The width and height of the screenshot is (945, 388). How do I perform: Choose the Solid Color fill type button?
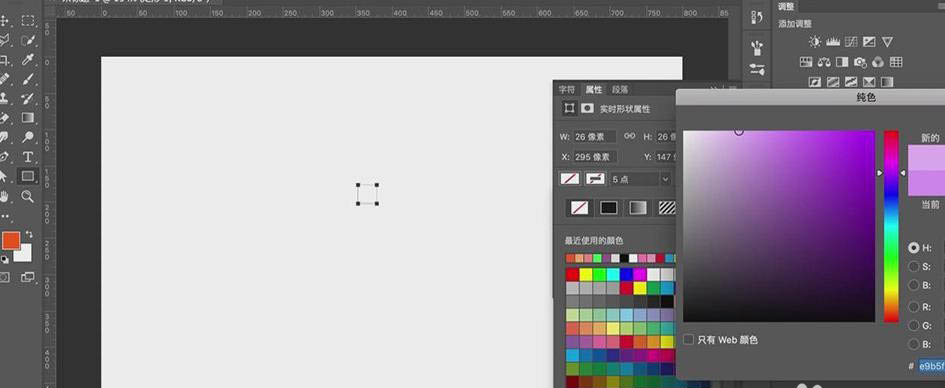[609, 208]
